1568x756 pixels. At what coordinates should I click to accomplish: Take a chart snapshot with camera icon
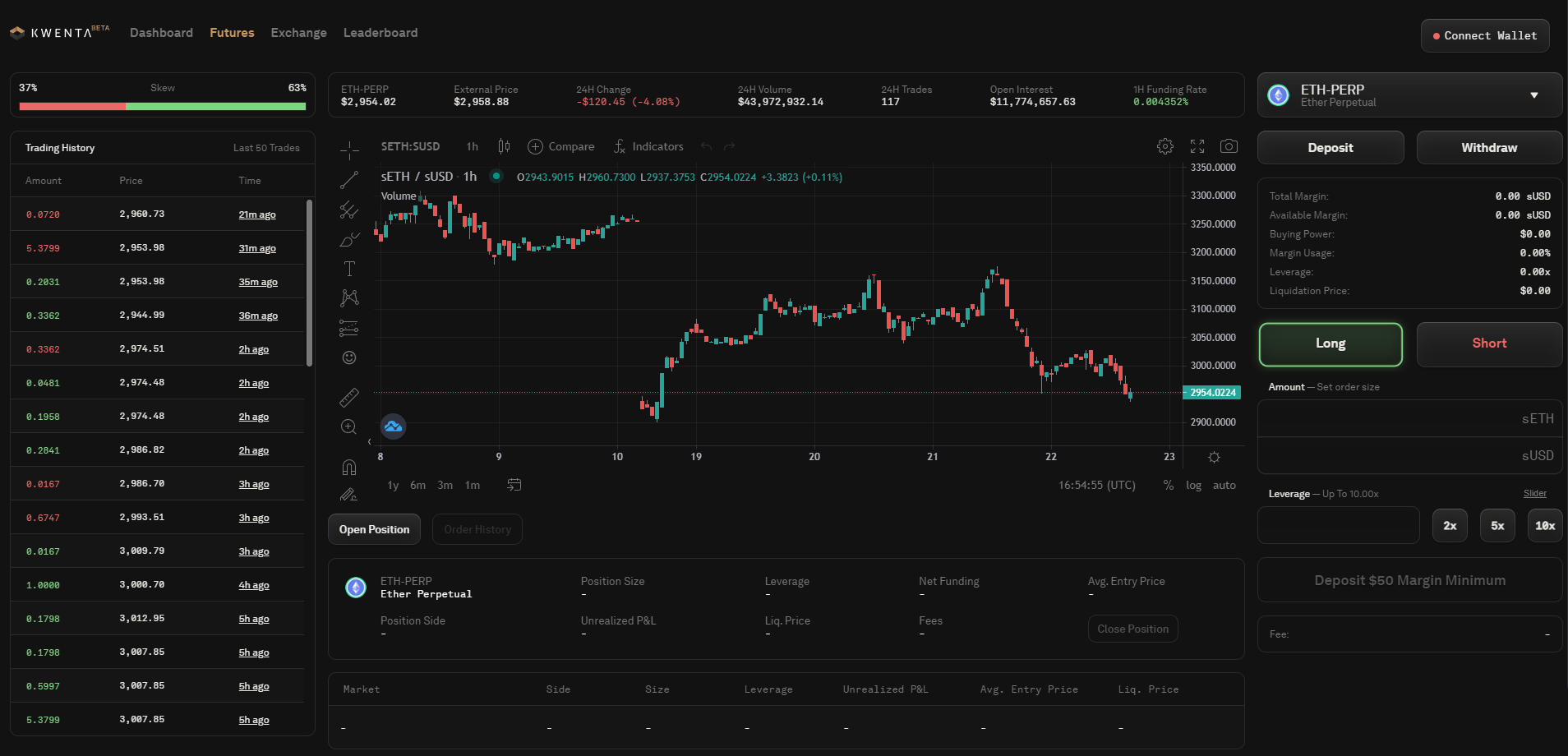point(1229,146)
